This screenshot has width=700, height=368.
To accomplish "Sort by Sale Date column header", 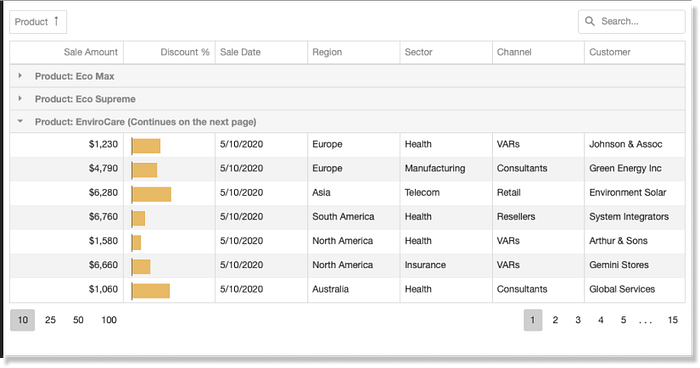I will 261,52.
